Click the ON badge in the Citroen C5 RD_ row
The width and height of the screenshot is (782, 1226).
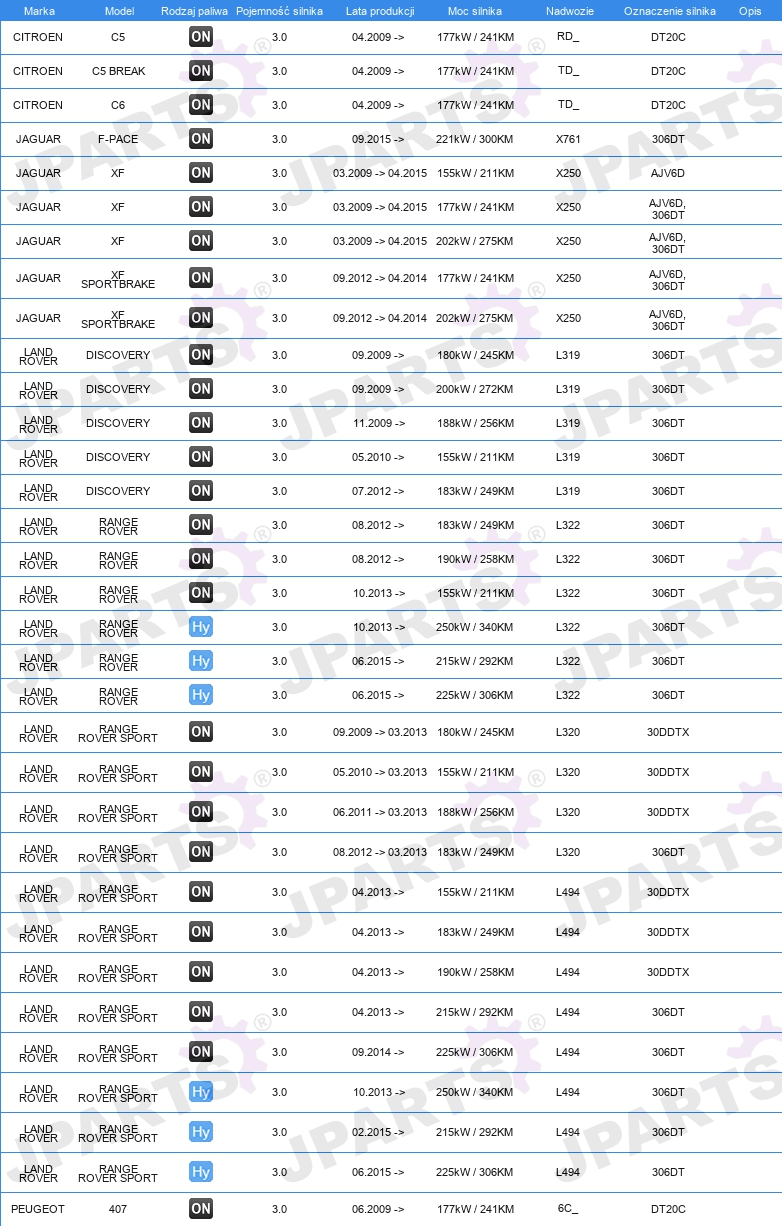(x=201, y=37)
